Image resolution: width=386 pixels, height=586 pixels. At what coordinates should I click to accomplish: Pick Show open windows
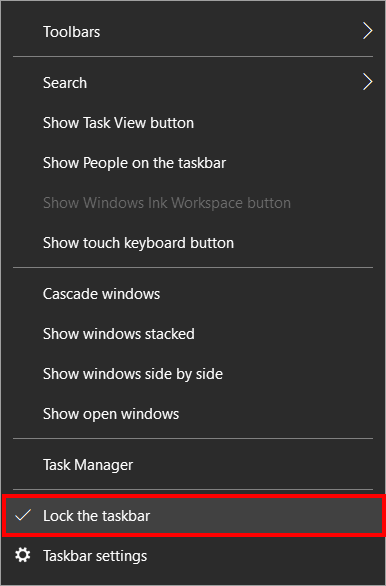click(x=111, y=414)
